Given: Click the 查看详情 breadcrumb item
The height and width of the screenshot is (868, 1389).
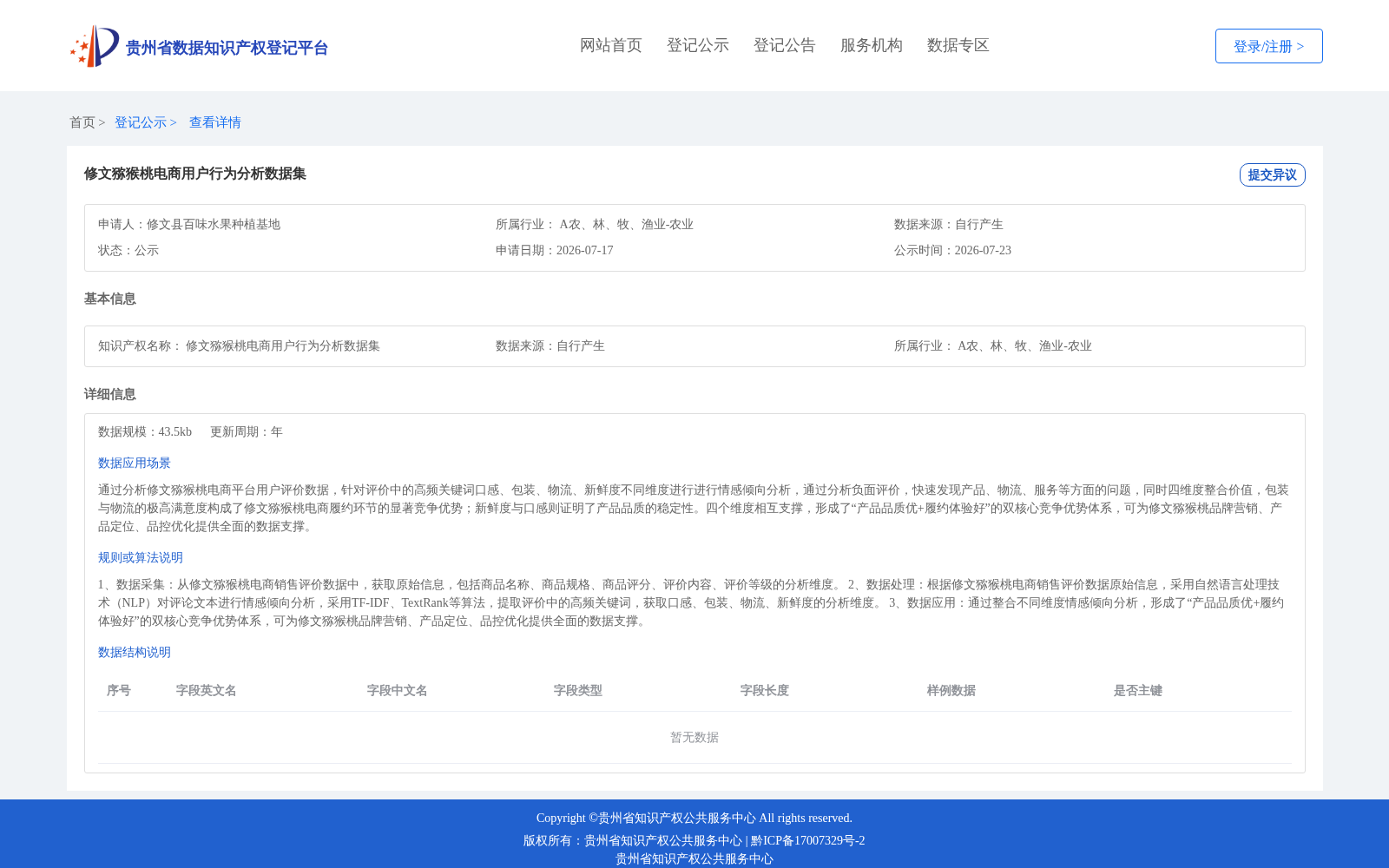Looking at the screenshot, I should [x=215, y=122].
